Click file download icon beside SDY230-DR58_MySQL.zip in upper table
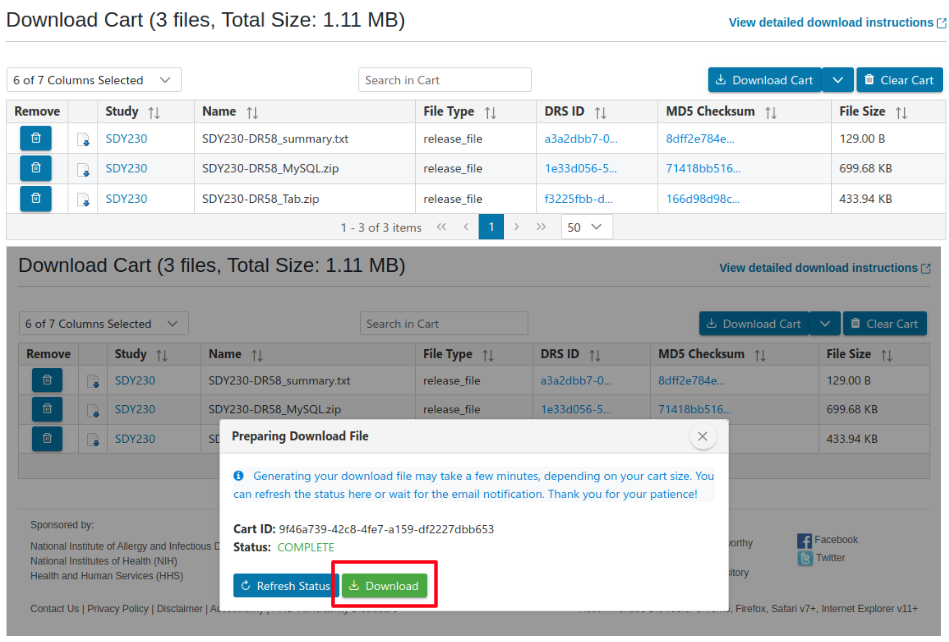This screenshot has width=949, height=642. (x=83, y=170)
